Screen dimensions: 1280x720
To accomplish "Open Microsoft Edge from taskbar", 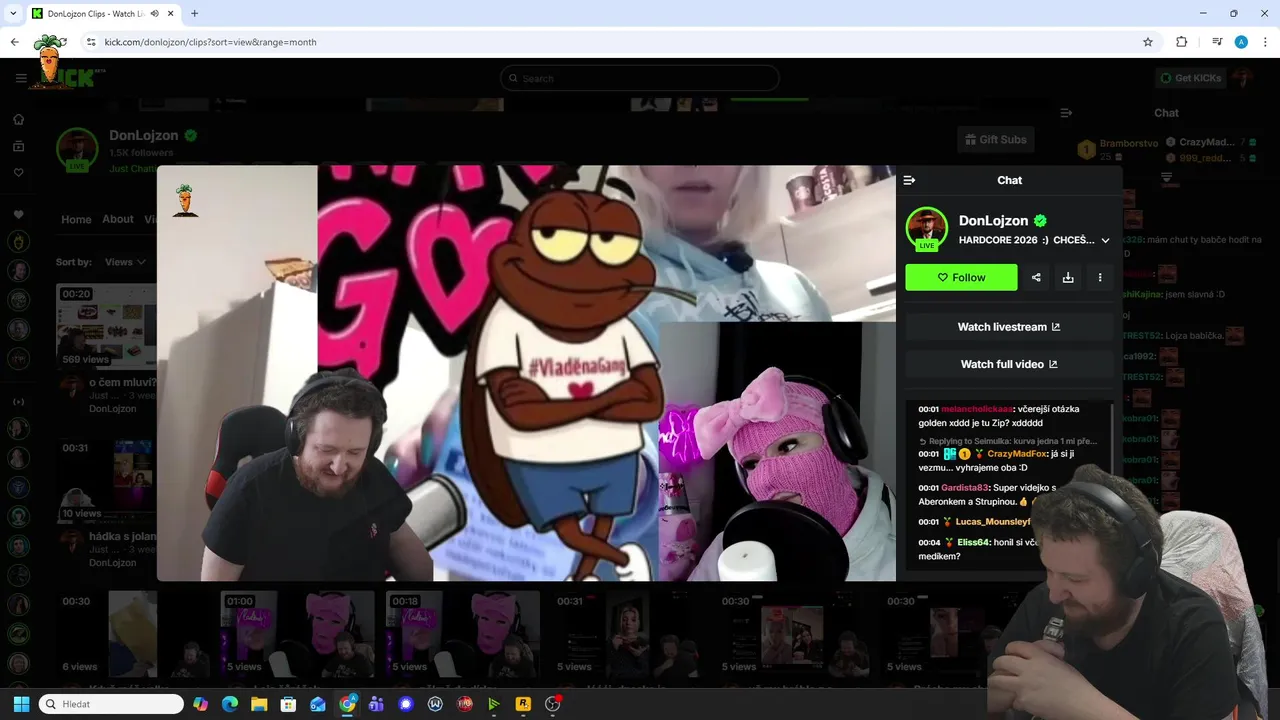I will (229, 704).
